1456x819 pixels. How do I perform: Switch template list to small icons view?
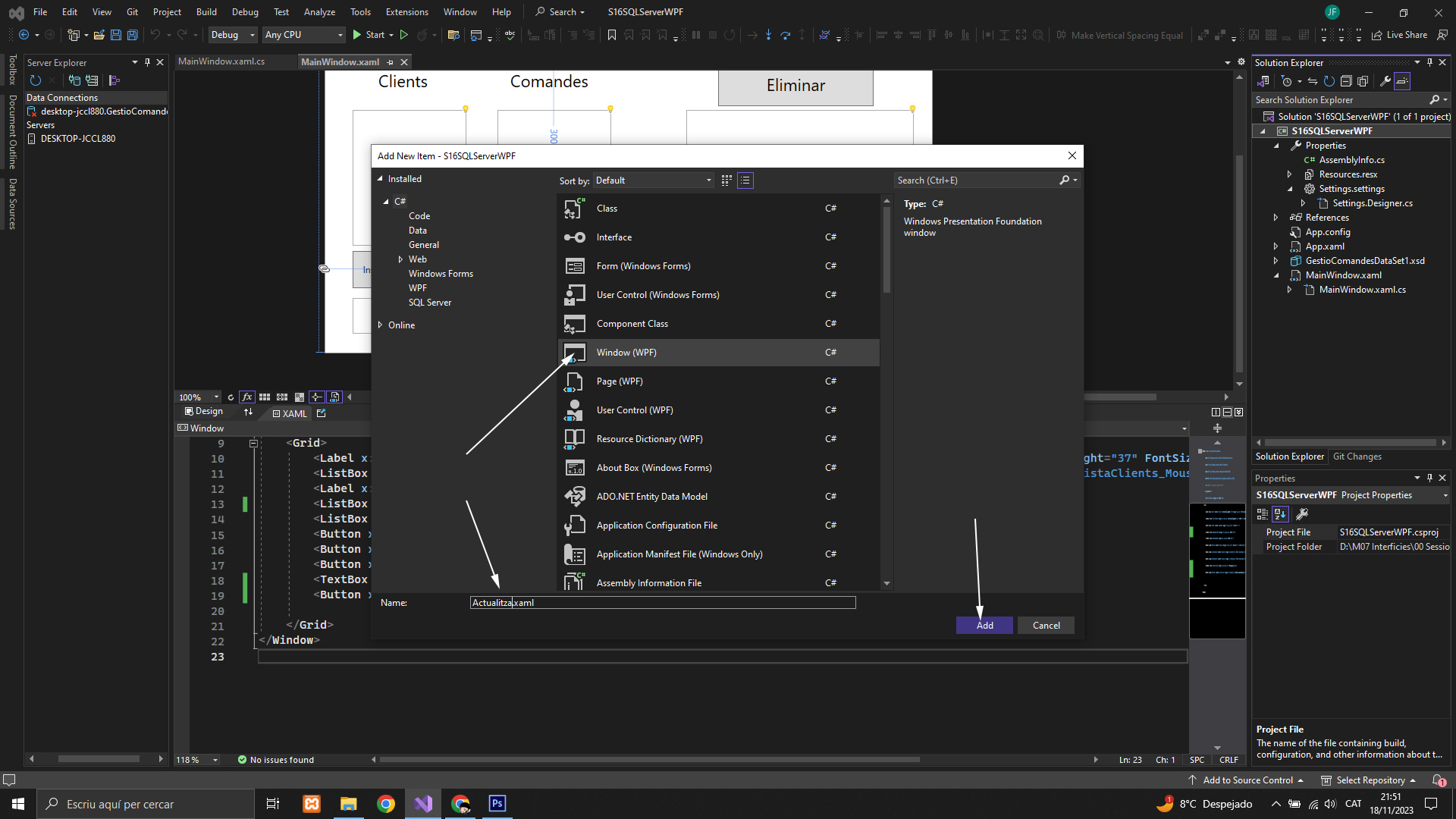745,180
